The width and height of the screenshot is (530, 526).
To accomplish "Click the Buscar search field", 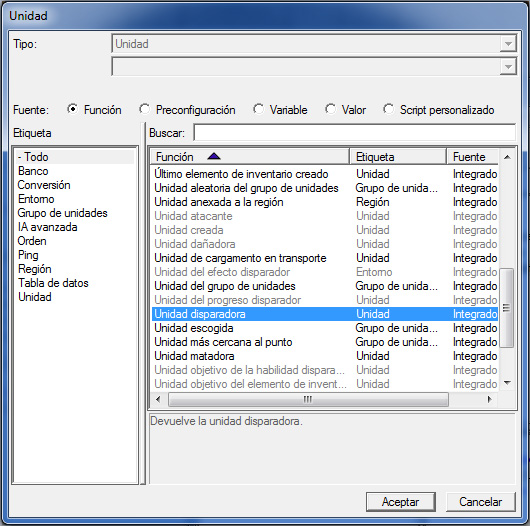I will [355, 133].
